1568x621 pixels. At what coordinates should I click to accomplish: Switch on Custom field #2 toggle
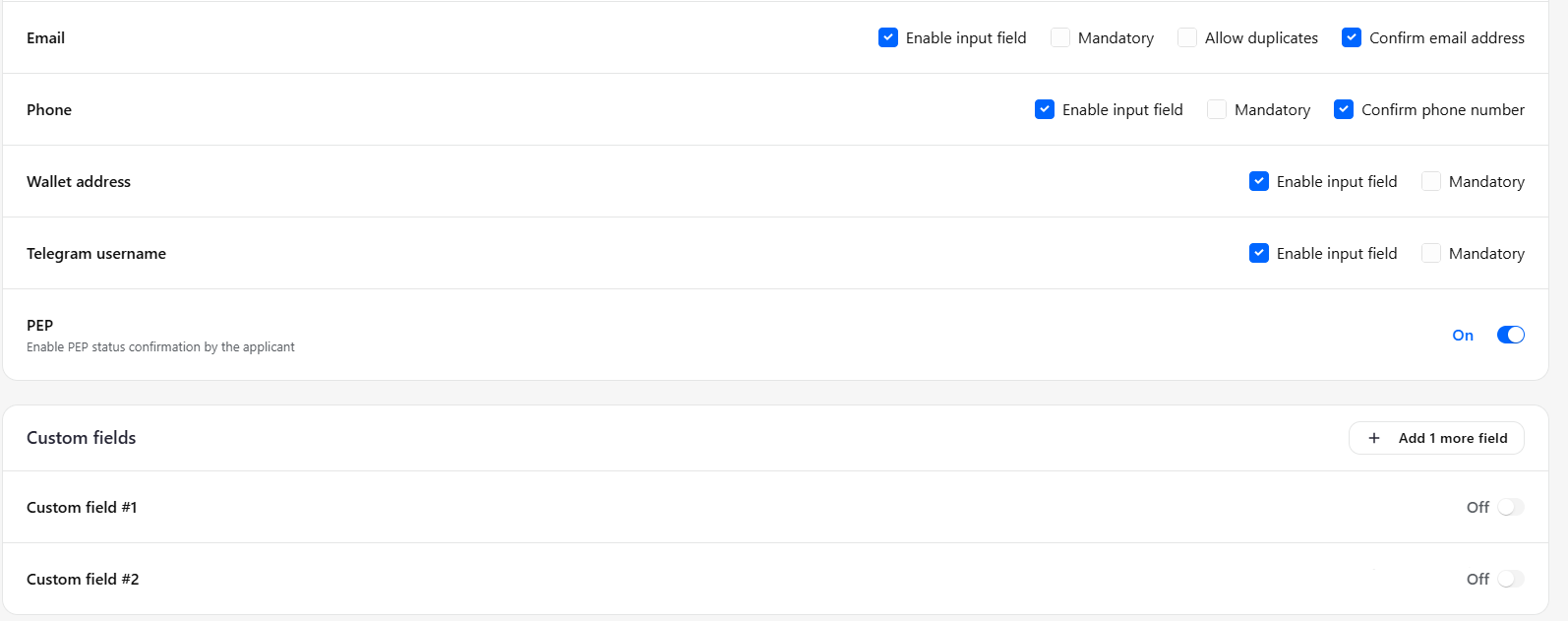pyautogui.click(x=1511, y=579)
